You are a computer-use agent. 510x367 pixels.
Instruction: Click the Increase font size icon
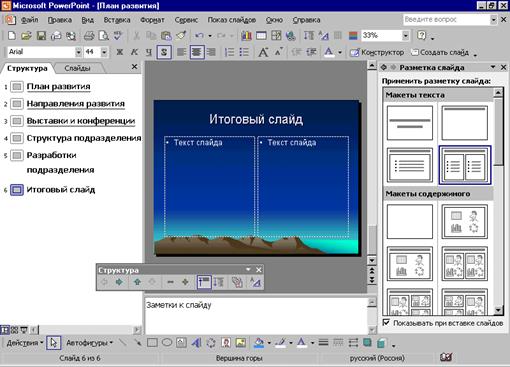263,52
